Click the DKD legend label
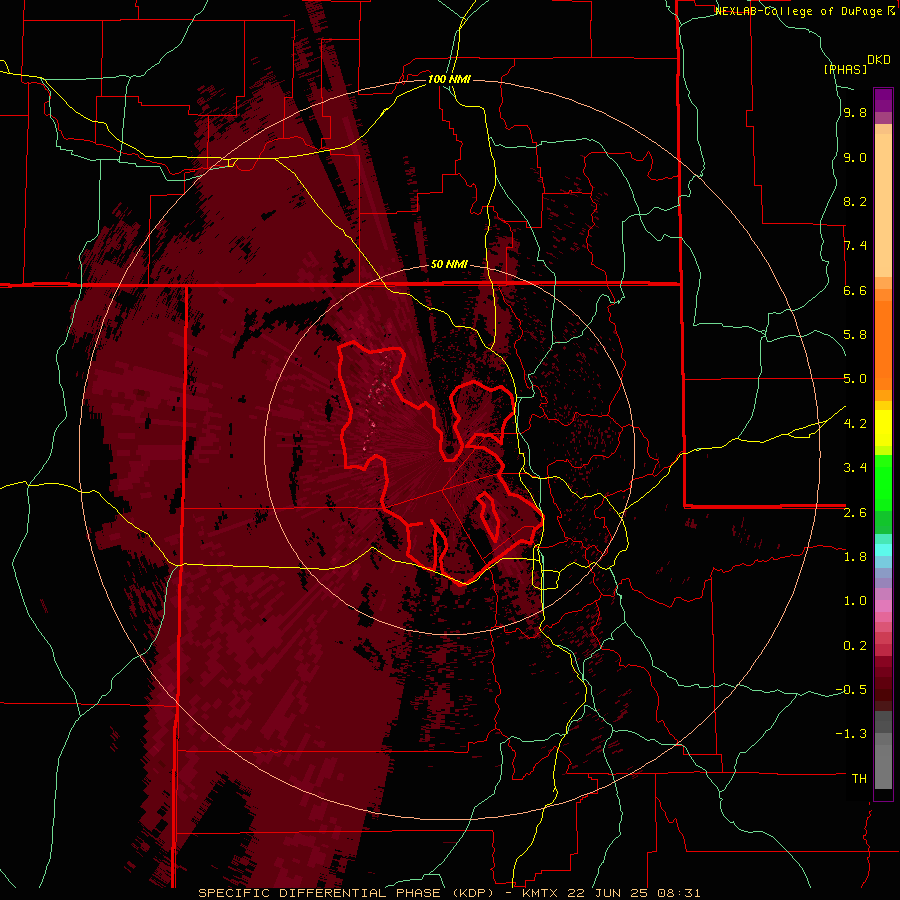900x900 pixels. (x=879, y=60)
